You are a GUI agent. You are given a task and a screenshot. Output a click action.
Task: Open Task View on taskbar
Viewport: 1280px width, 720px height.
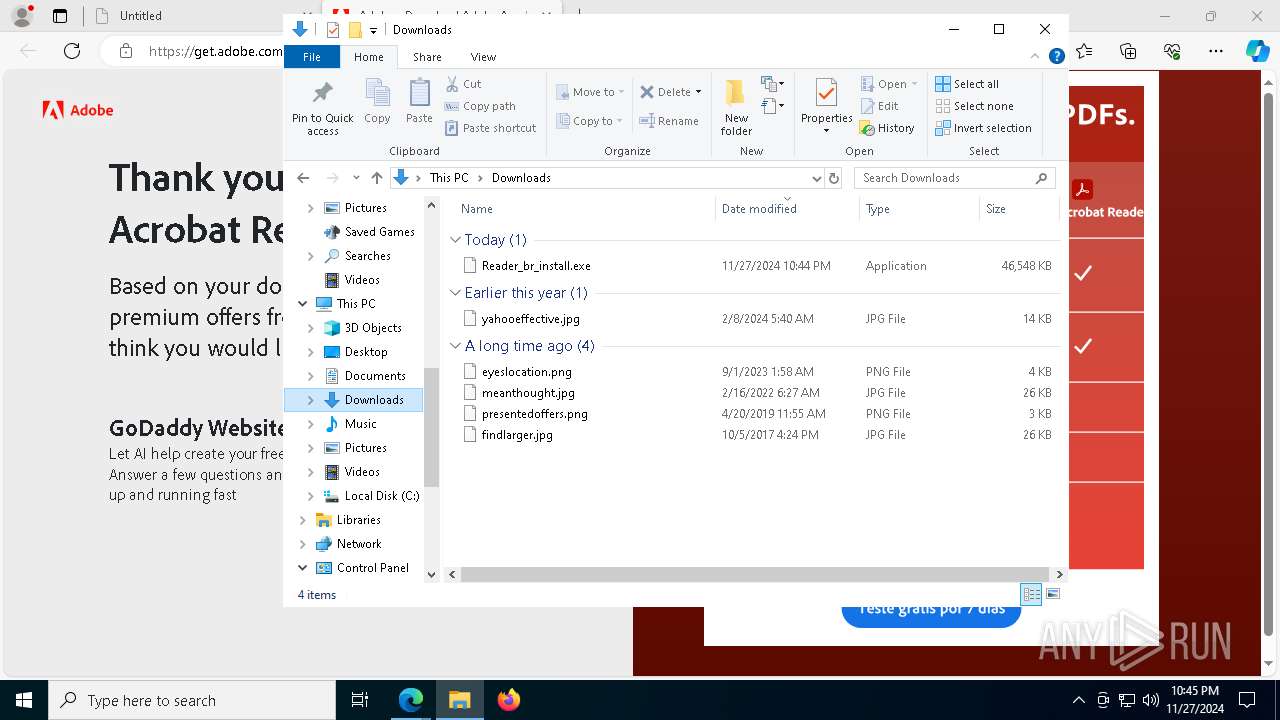(x=360, y=700)
